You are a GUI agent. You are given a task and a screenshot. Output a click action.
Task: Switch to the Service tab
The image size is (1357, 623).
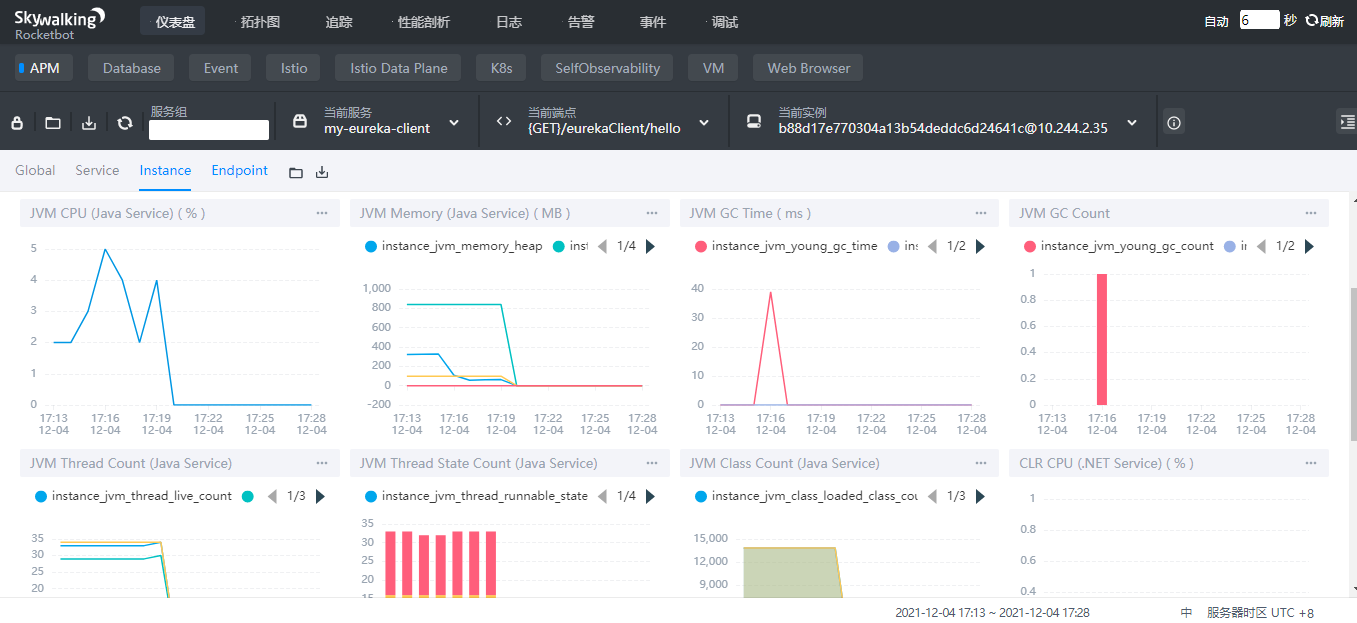[x=97, y=170]
